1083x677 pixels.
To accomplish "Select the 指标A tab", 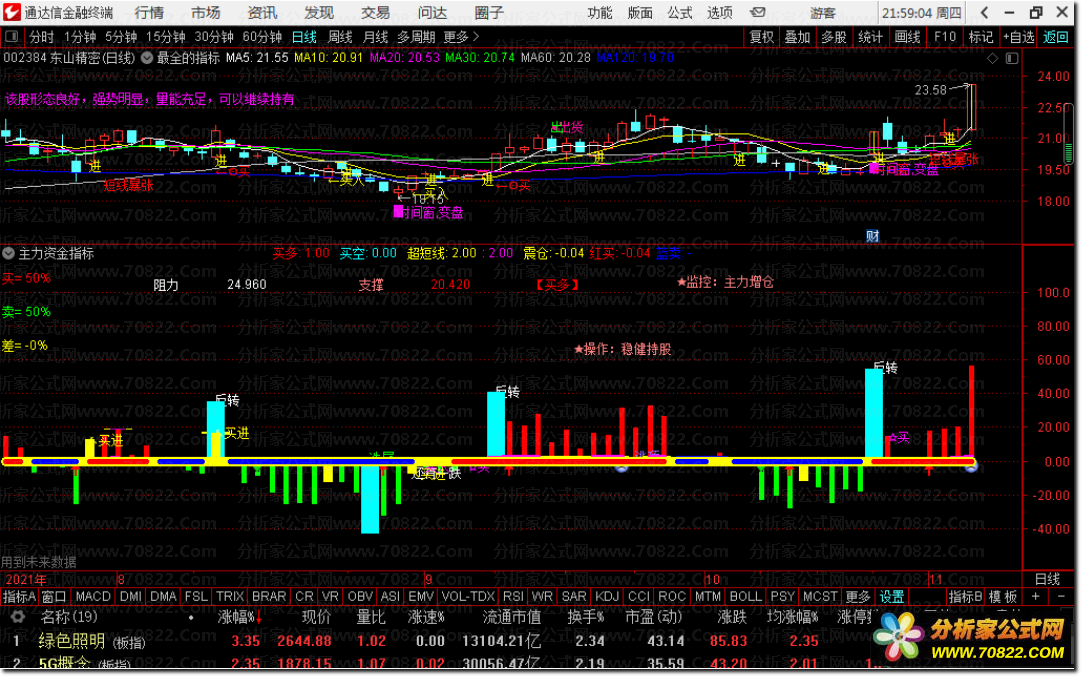I will [19, 598].
